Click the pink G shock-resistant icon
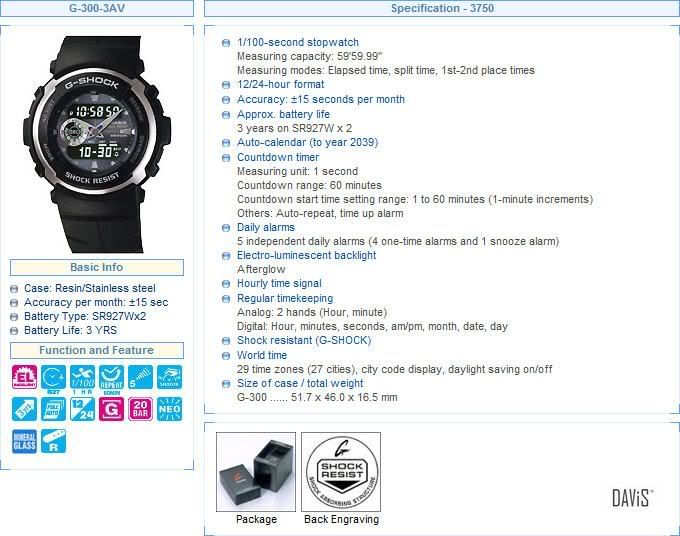 [x=111, y=409]
